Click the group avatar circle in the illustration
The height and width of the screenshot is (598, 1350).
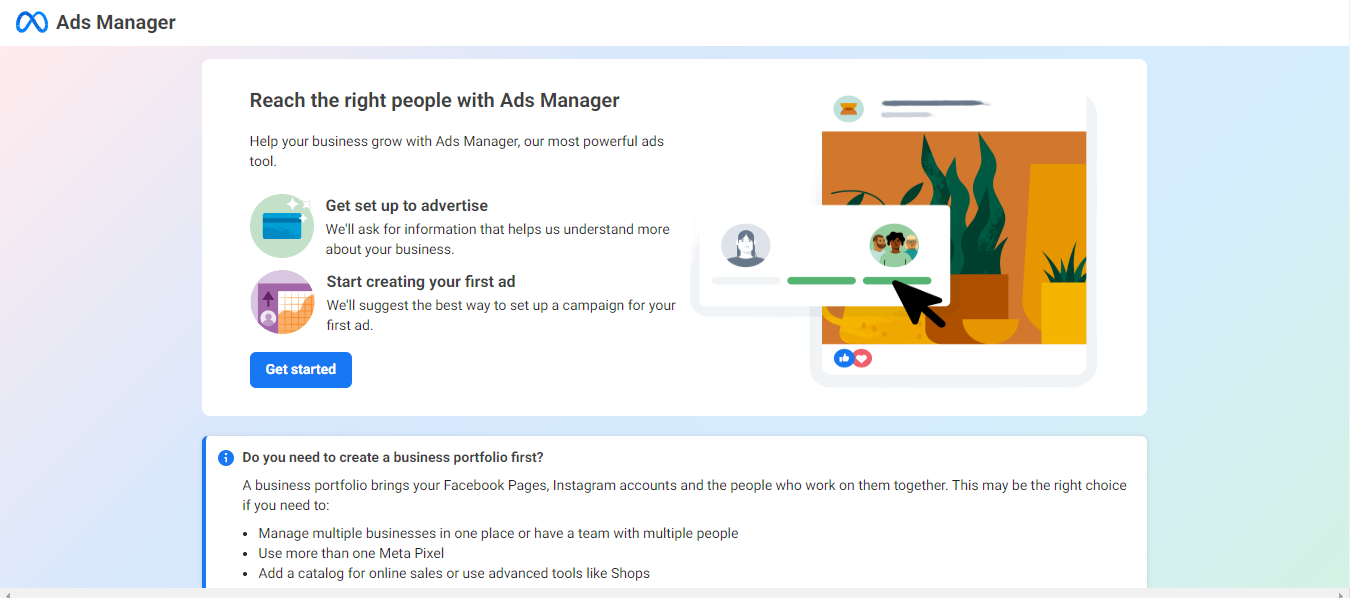click(894, 245)
